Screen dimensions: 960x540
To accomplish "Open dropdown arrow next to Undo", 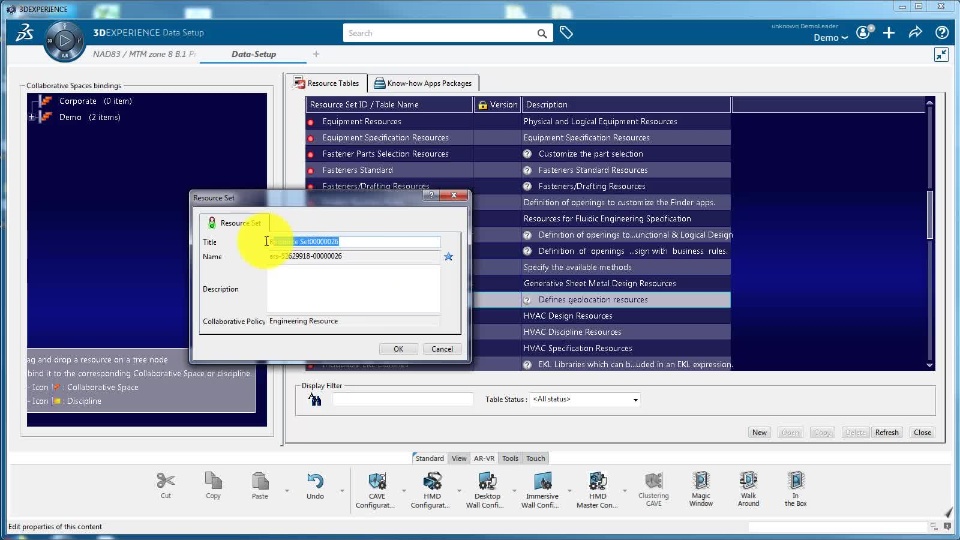I will coord(342,490).
